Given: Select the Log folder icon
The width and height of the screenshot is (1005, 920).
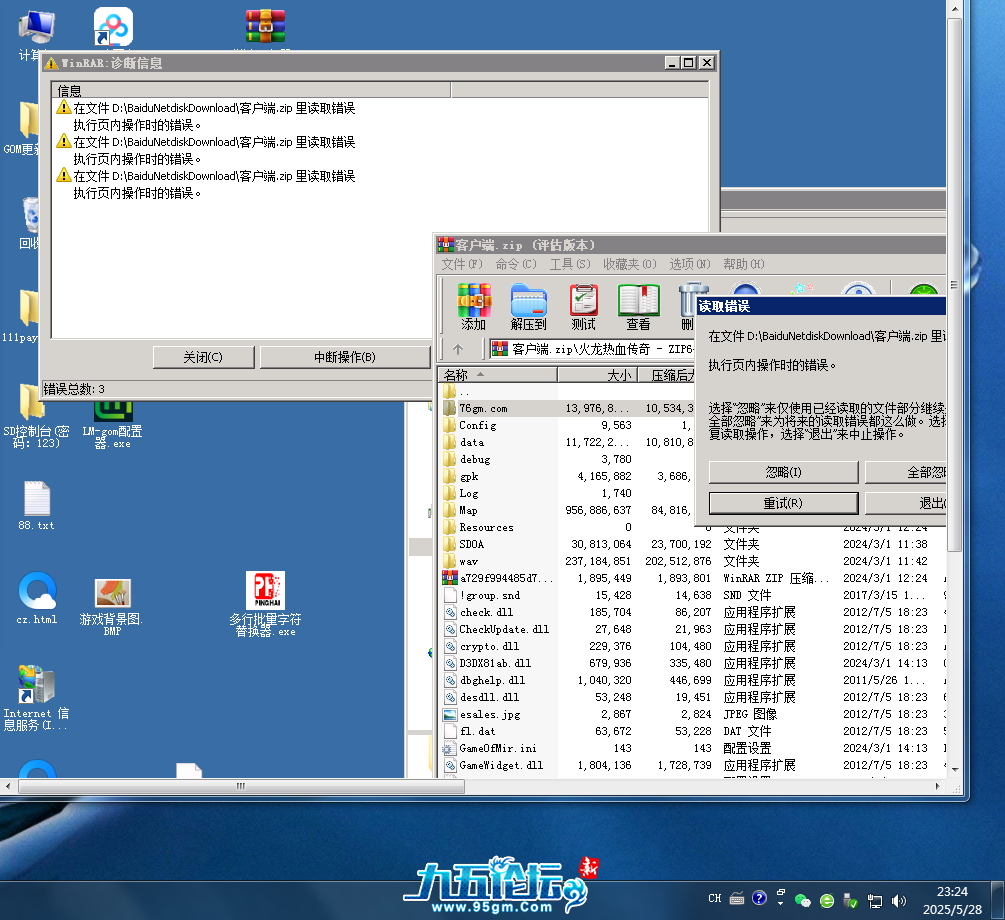Looking at the screenshot, I should pyautogui.click(x=449, y=493).
